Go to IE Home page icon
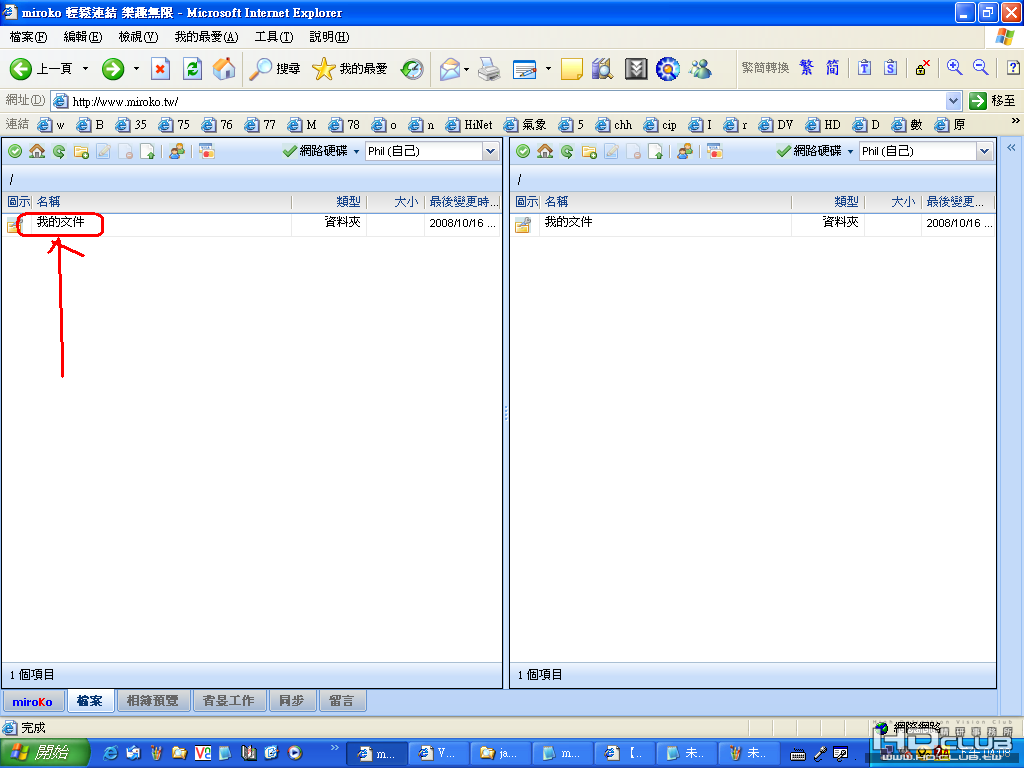The height and width of the screenshot is (768, 1024). (224, 69)
